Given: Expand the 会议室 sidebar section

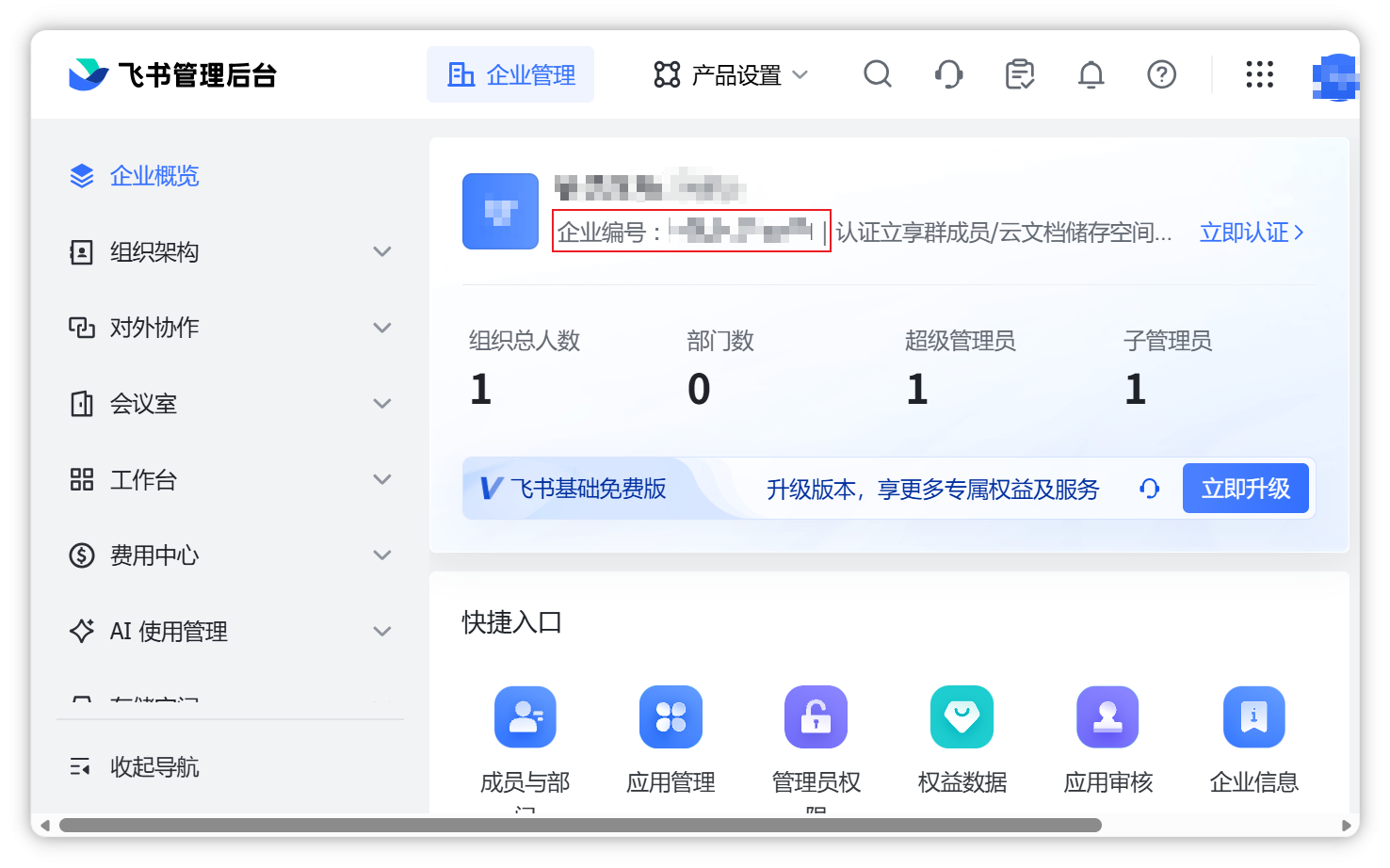Looking at the screenshot, I should tap(231, 403).
